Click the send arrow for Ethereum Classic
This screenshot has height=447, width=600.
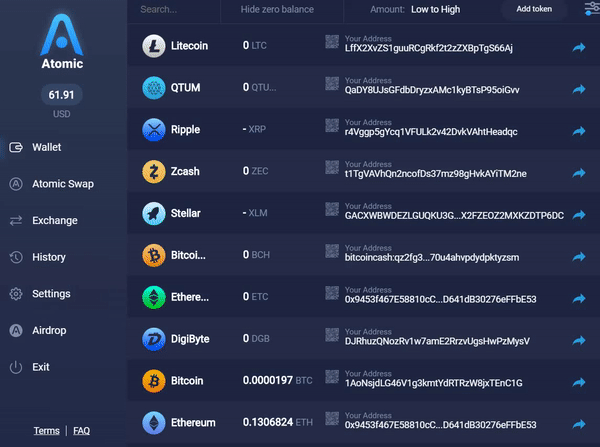click(x=579, y=299)
